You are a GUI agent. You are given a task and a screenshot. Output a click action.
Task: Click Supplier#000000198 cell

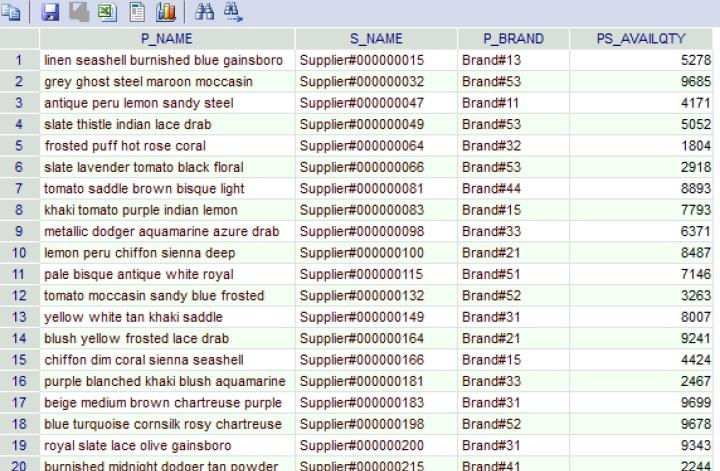(376, 424)
